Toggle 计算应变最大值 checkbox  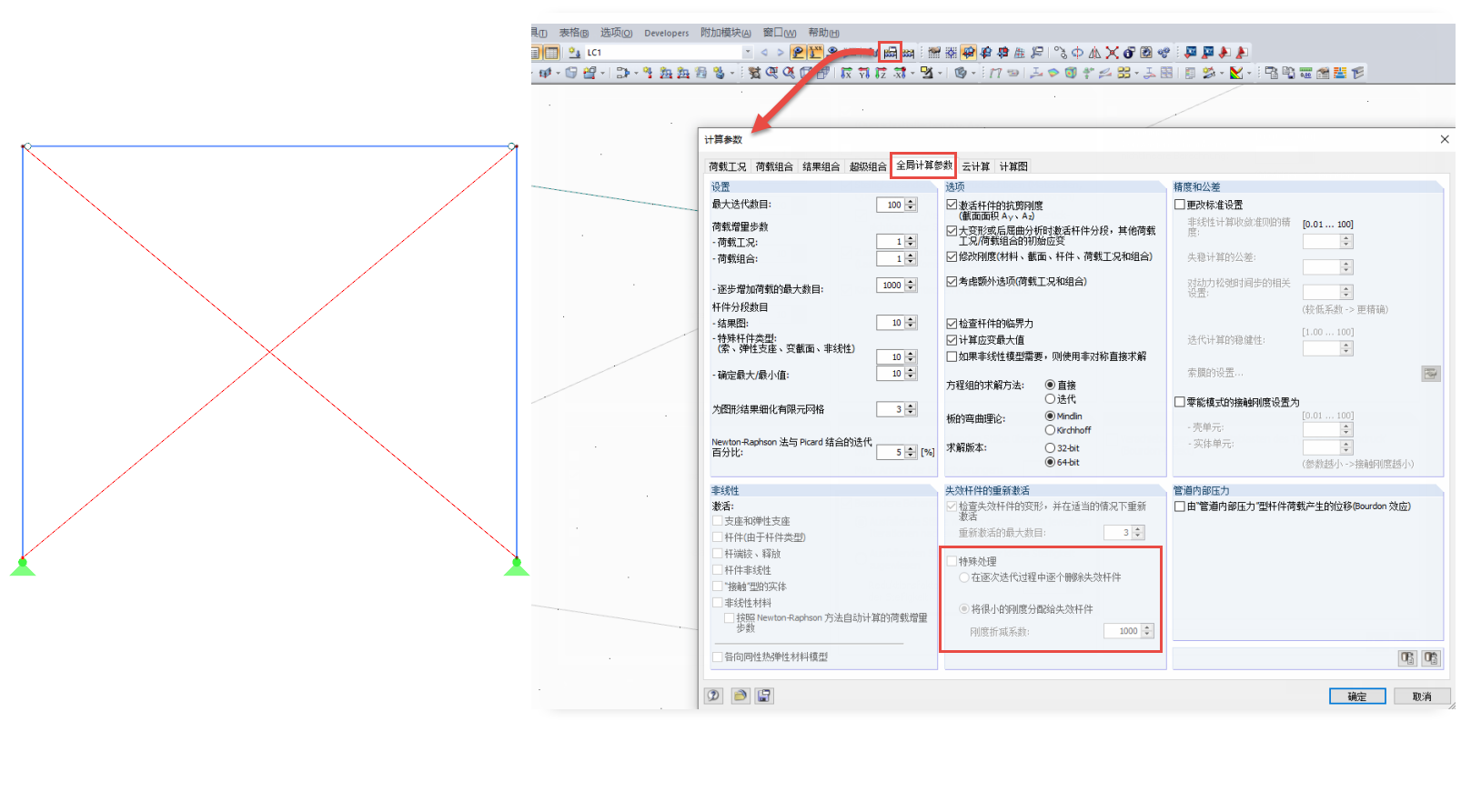coord(952,339)
